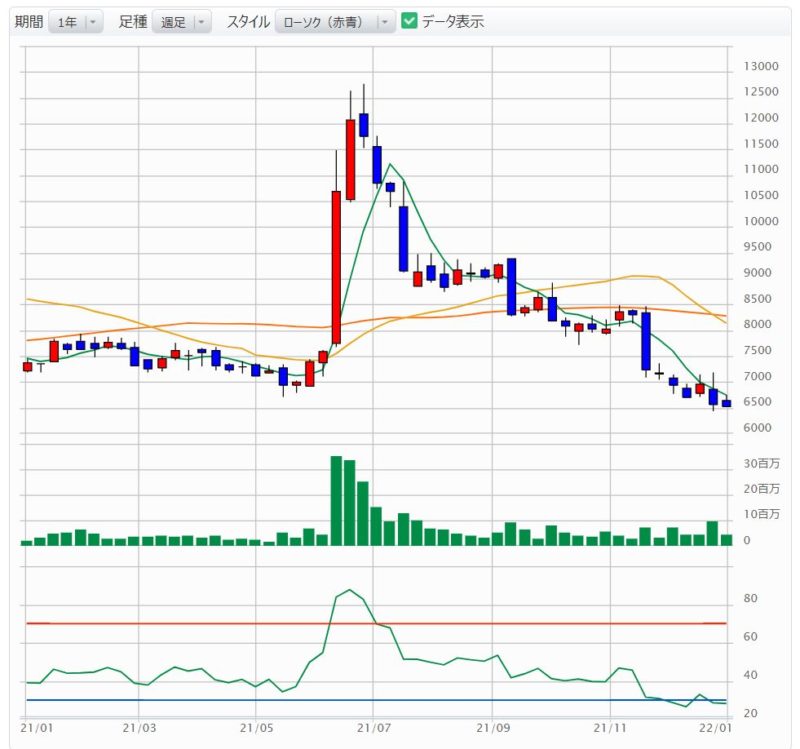Click the 8500 price axis label

pos(758,299)
